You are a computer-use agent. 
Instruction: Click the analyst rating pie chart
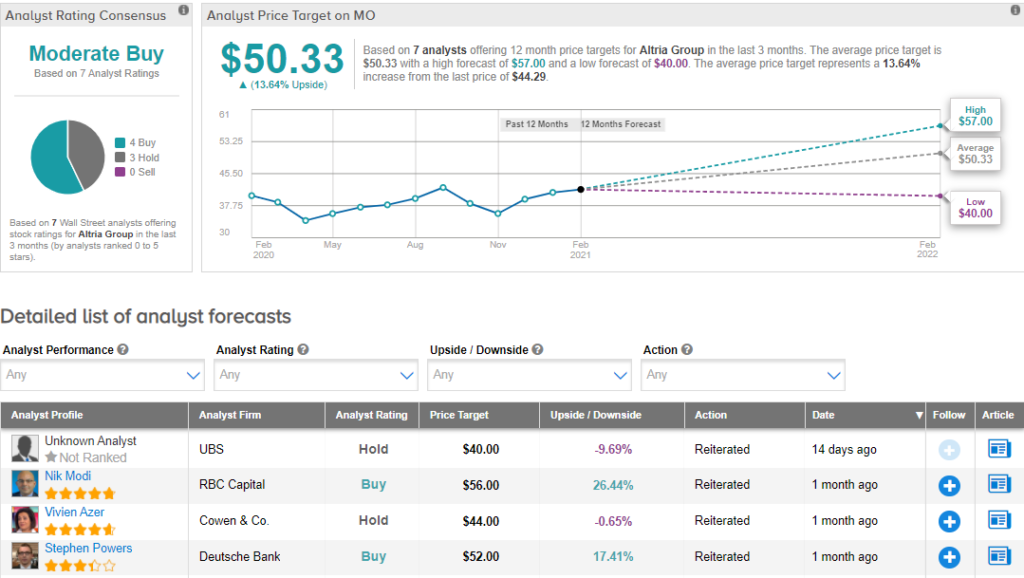[68, 157]
